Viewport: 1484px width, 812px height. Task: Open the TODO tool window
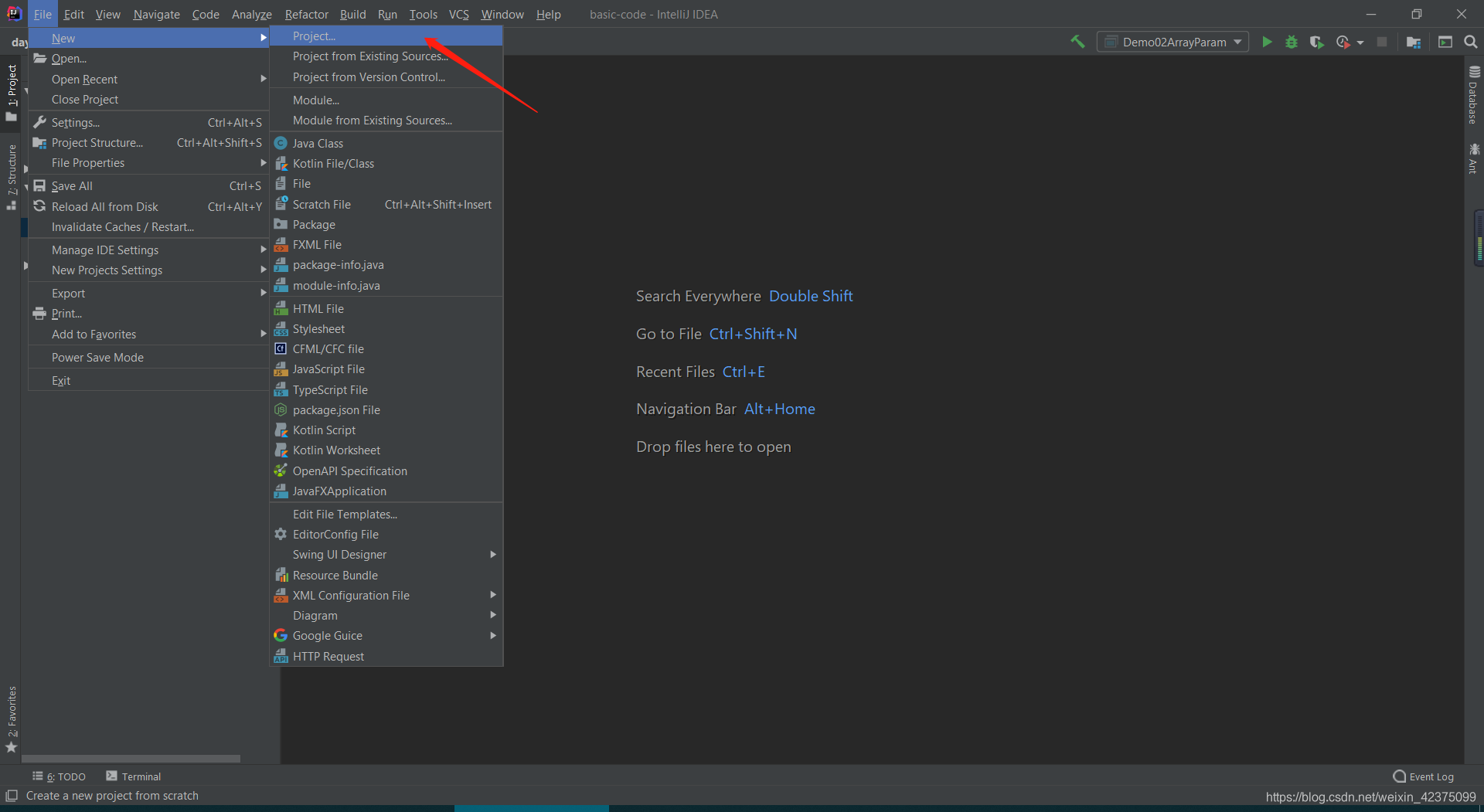point(59,776)
